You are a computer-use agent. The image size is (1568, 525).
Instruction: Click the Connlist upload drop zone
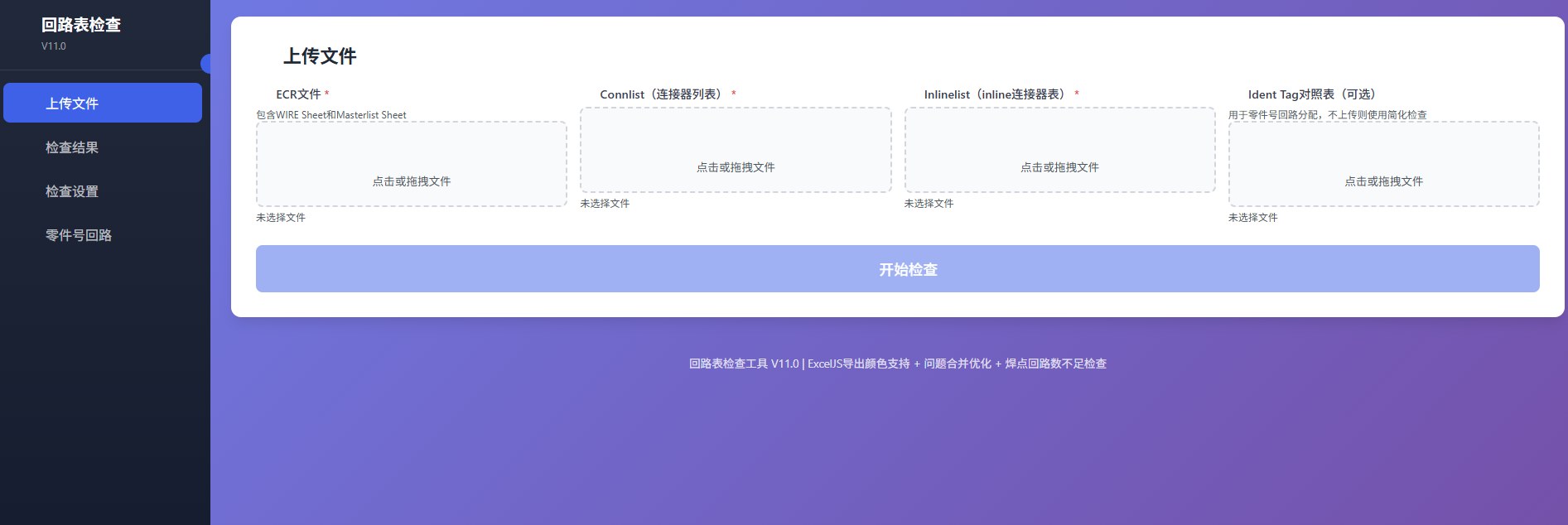click(x=736, y=150)
